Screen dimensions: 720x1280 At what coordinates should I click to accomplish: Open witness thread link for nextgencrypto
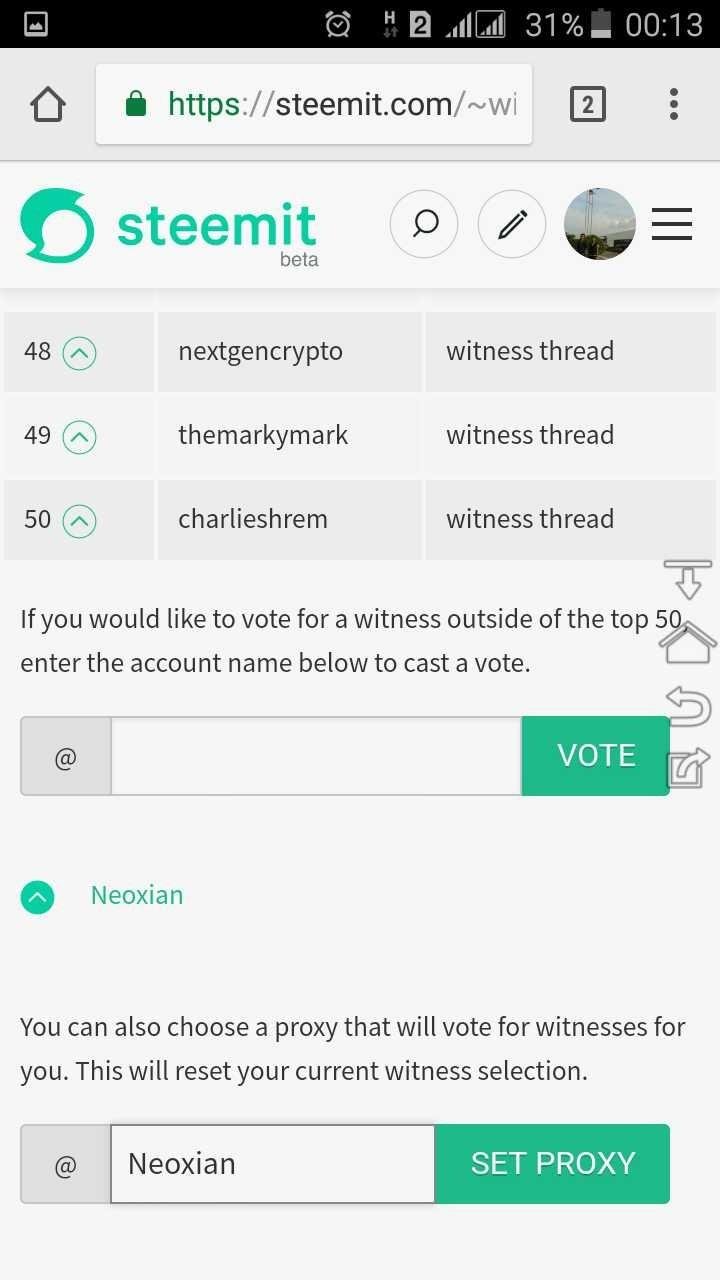[530, 352]
